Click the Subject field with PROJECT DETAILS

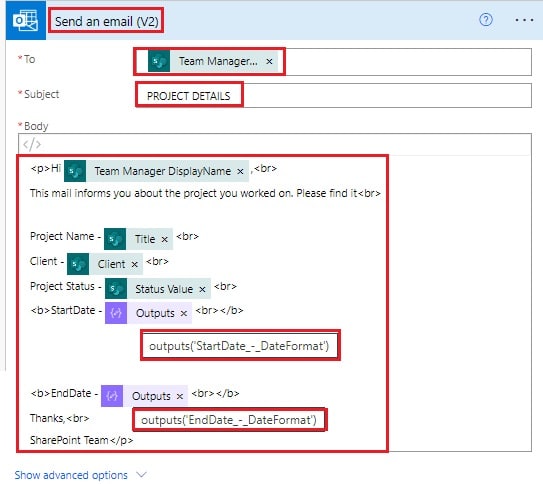[x=333, y=96]
